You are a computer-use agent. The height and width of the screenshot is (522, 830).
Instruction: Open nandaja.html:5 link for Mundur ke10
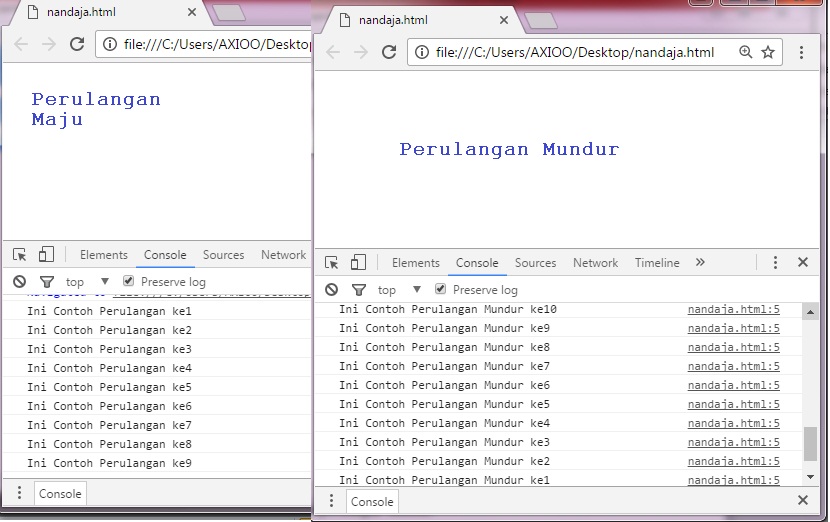pos(734,309)
